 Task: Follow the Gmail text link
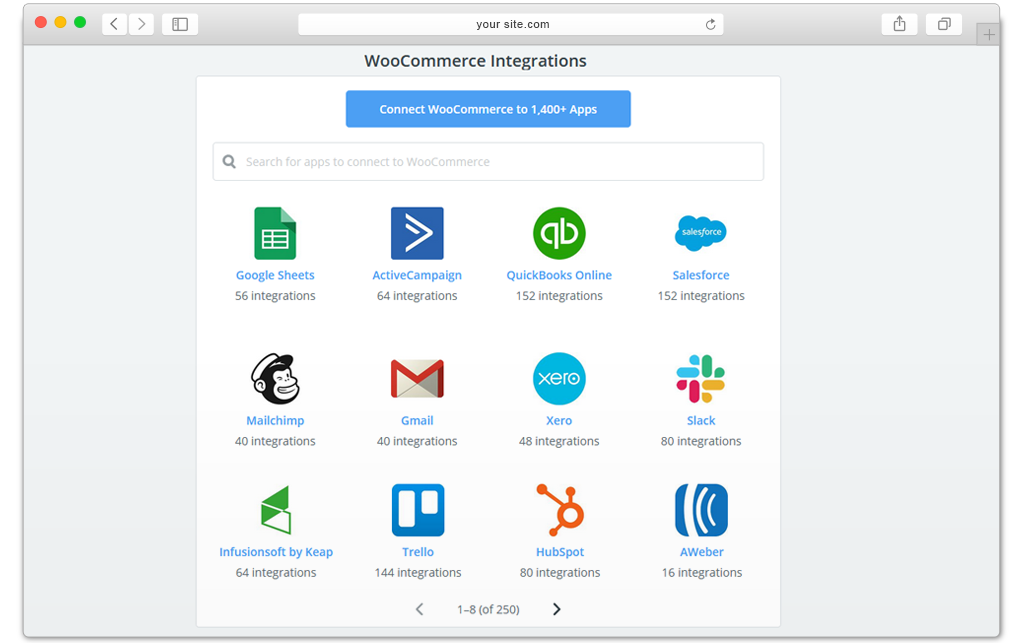coord(417,421)
